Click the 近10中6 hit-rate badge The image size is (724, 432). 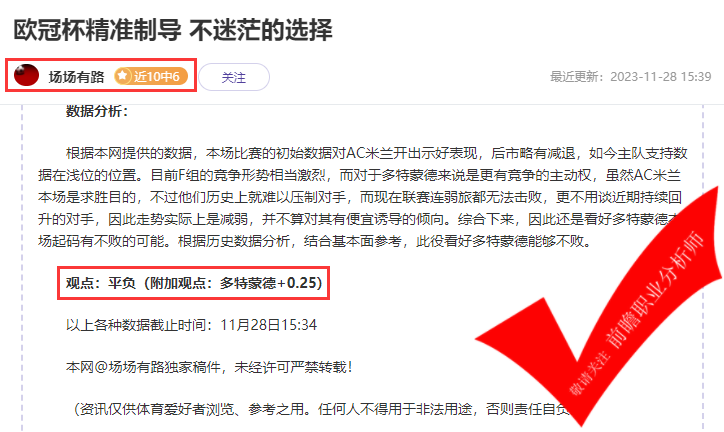151,76
